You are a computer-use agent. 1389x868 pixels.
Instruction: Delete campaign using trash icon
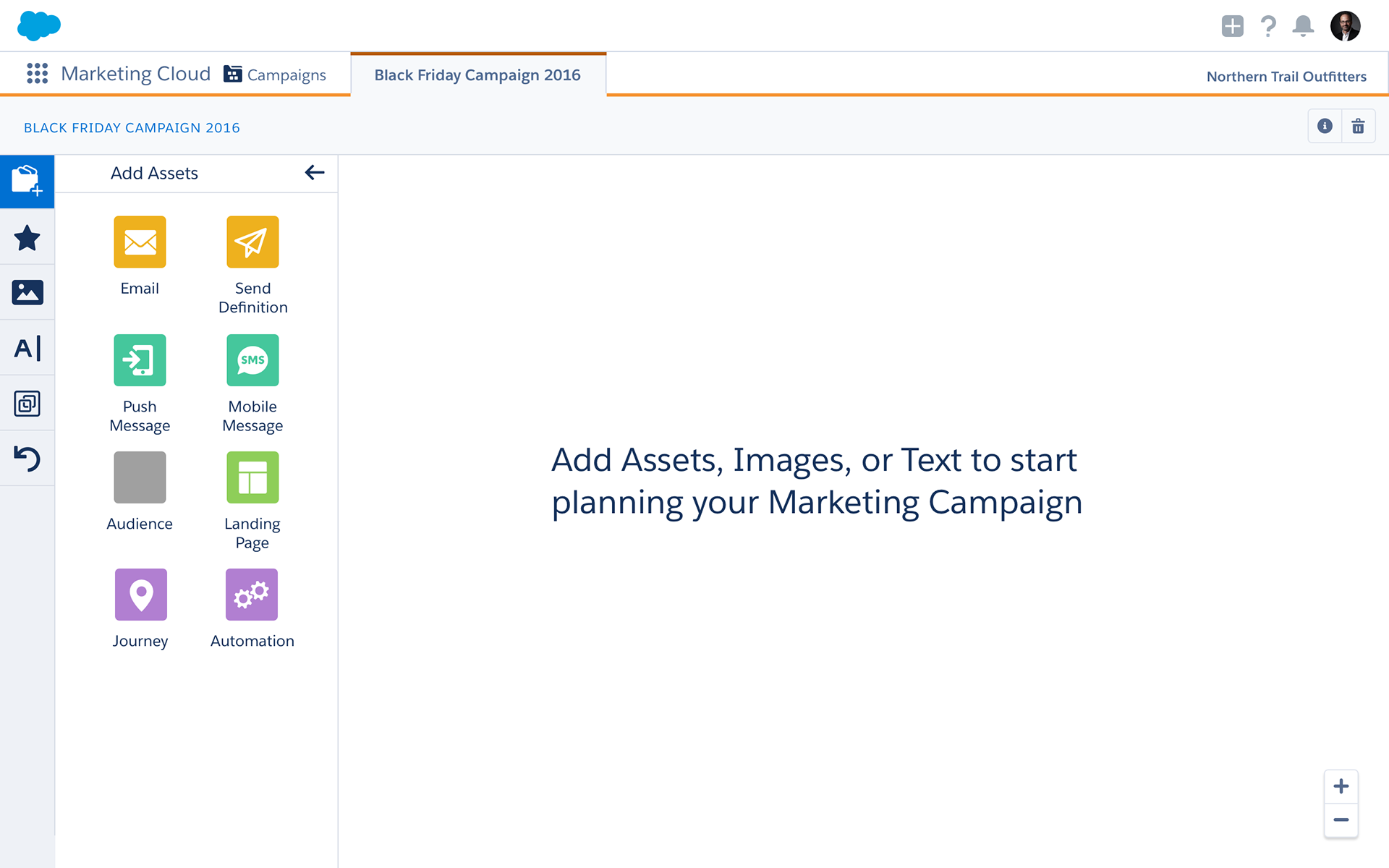tap(1358, 127)
